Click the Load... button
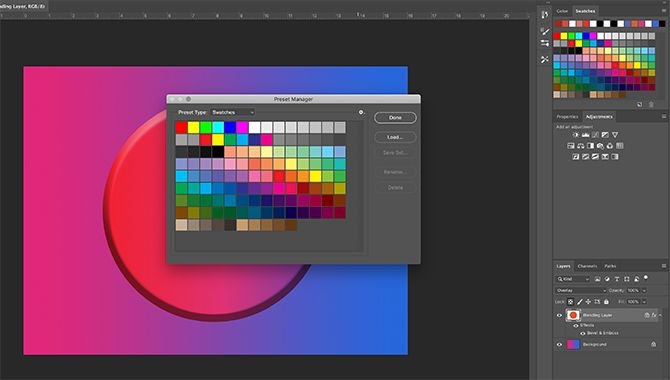Viewport: 670px width, 380px height. [395, 137]
